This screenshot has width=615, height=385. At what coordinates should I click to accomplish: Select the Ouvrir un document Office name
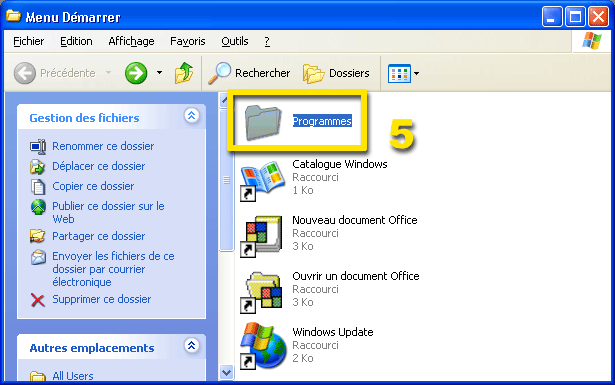(356, 276)
